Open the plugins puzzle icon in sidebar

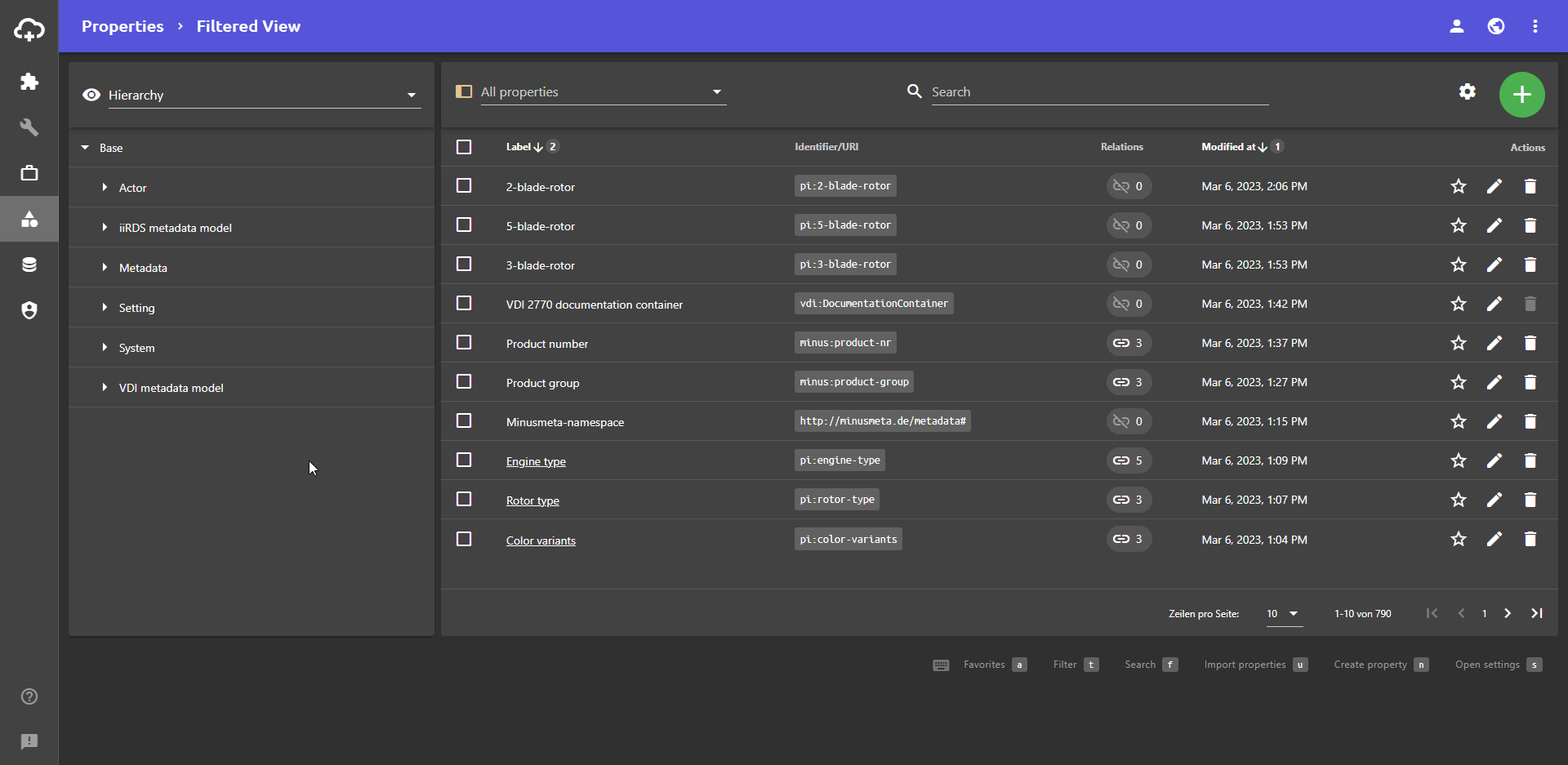click(29, 82)
